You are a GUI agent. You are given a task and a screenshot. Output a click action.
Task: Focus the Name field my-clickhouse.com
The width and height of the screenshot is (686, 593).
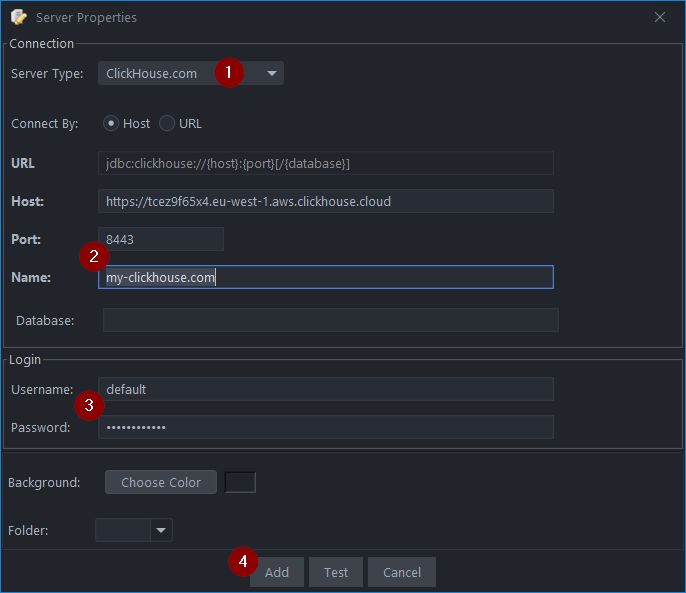(326, 277)
